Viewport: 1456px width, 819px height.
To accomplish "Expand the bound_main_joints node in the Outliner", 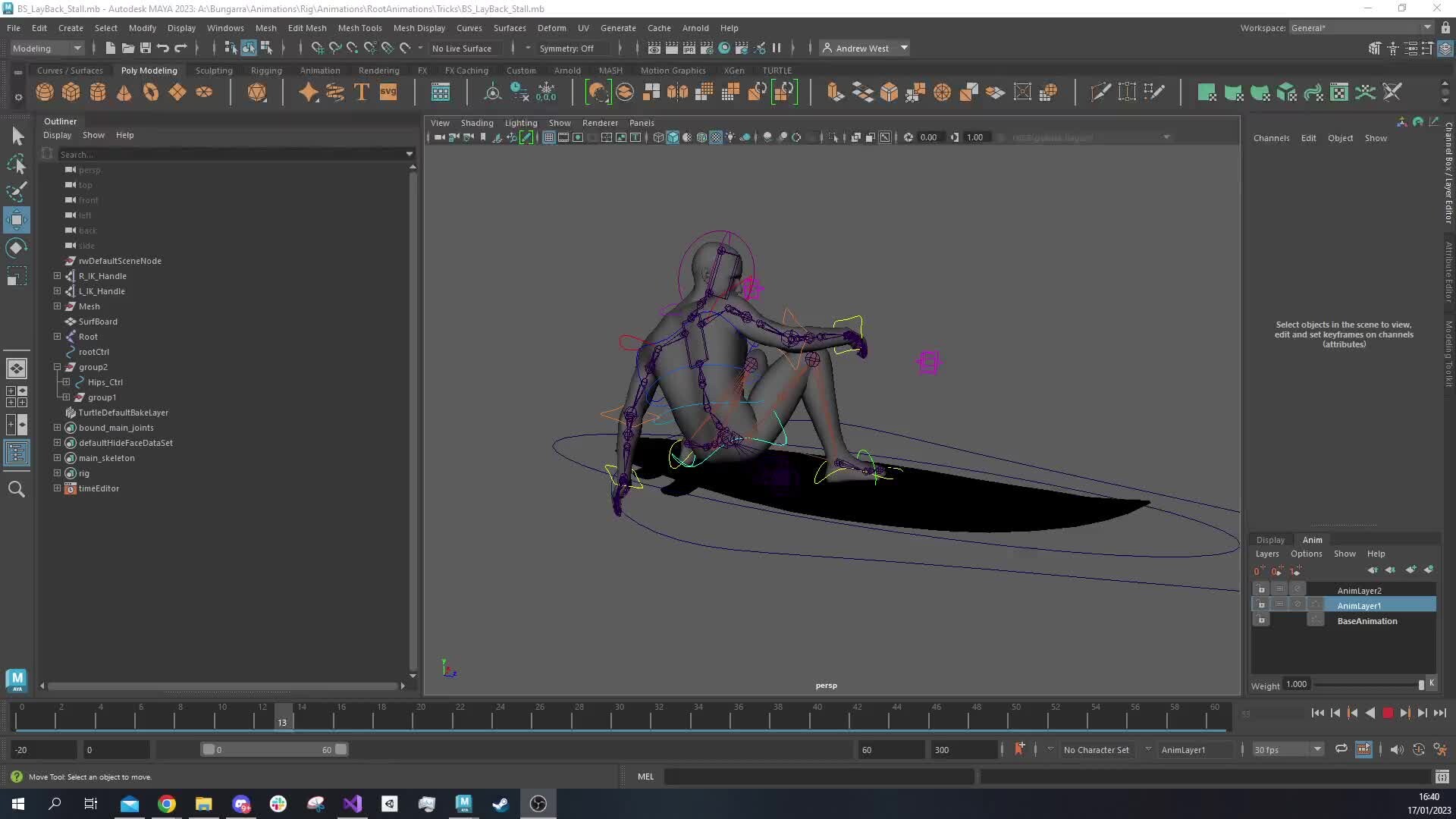I will tap(57, 428).
